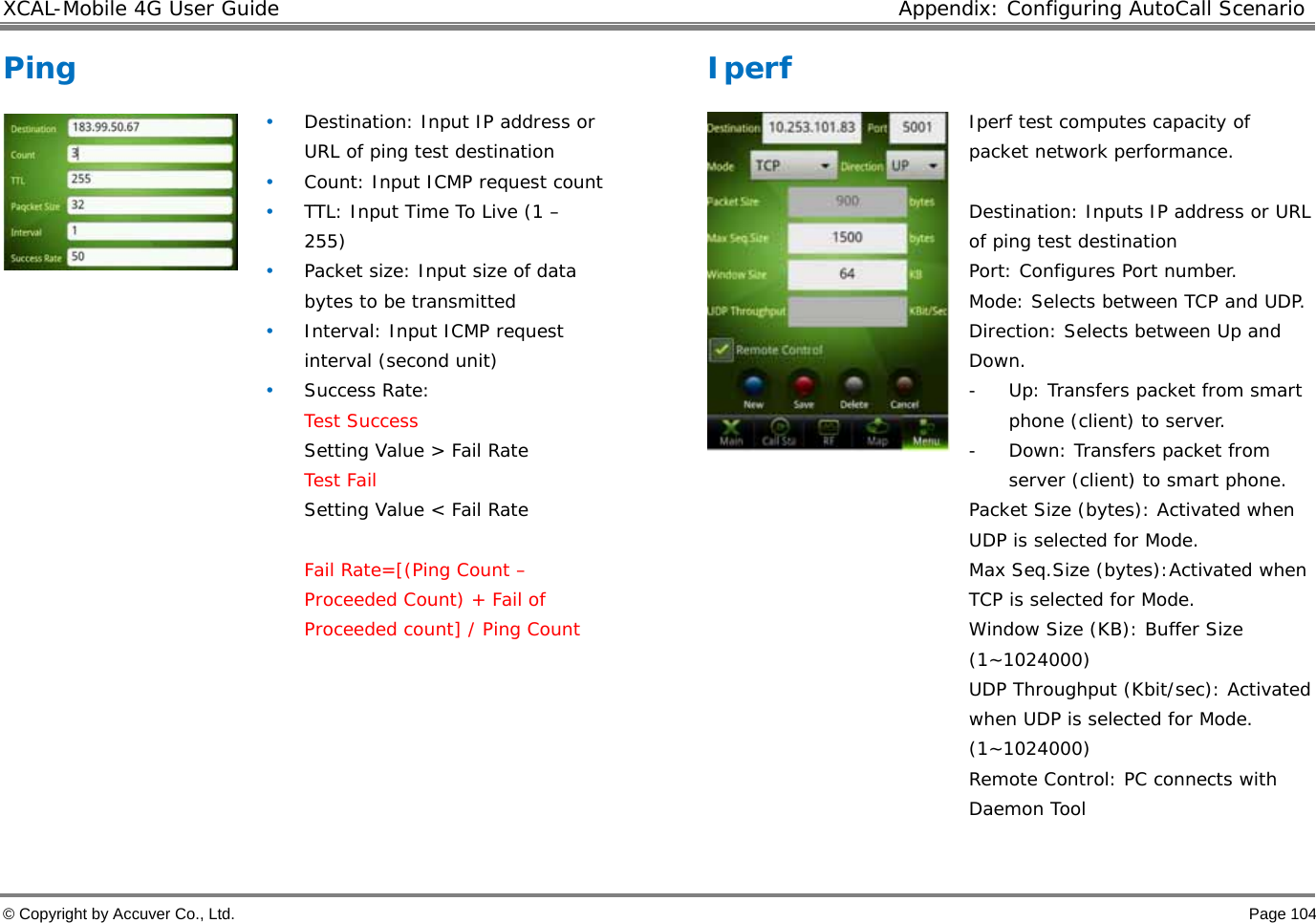Switch to the Call Sta tab

click(780, 433)
